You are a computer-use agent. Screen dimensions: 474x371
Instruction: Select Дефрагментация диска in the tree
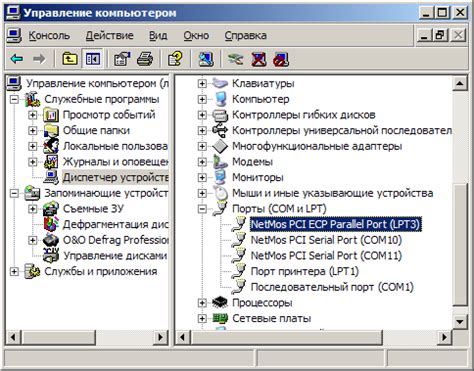point(115,224)
